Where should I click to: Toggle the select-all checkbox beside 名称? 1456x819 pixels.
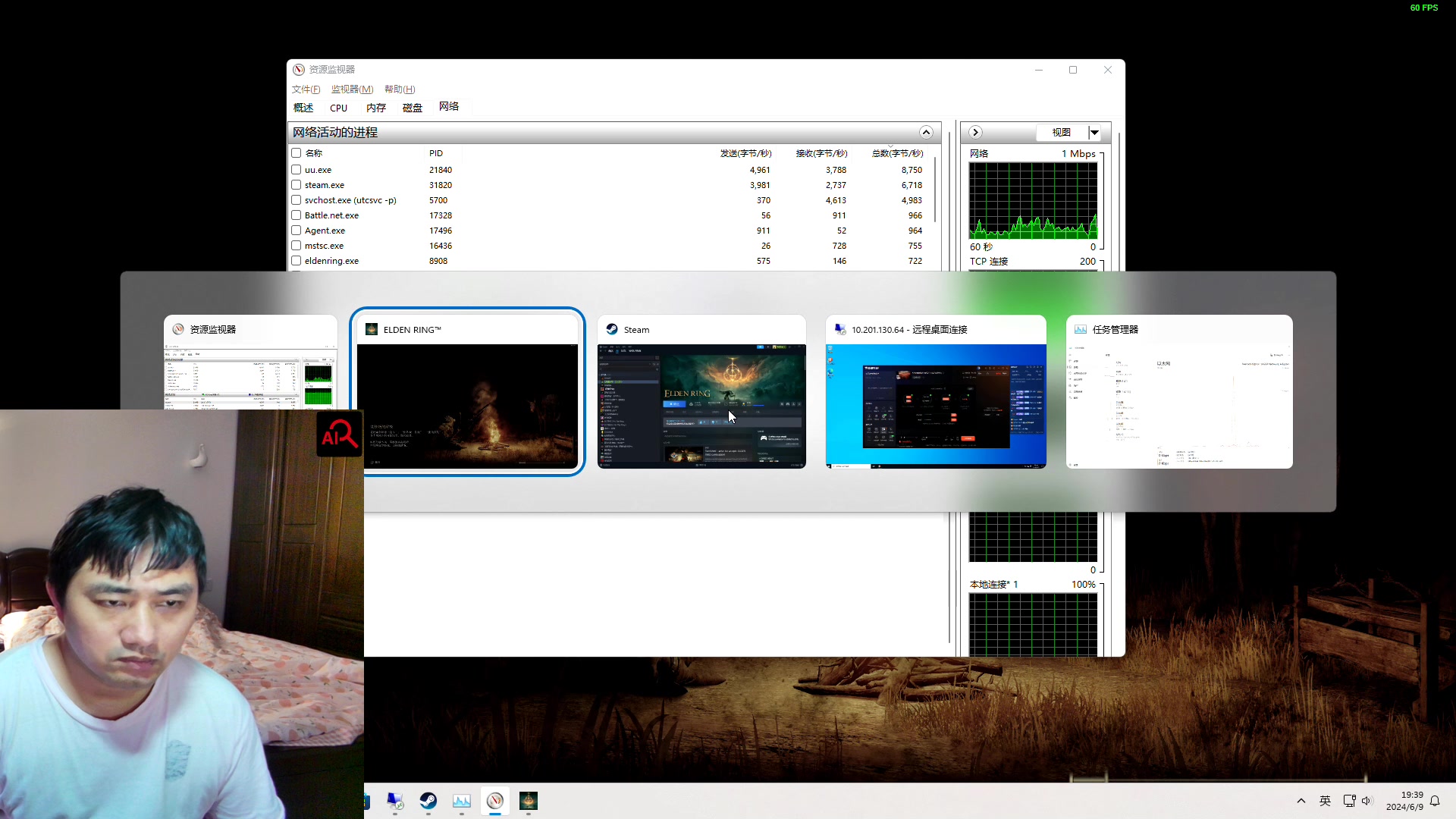tap(297, 153)
